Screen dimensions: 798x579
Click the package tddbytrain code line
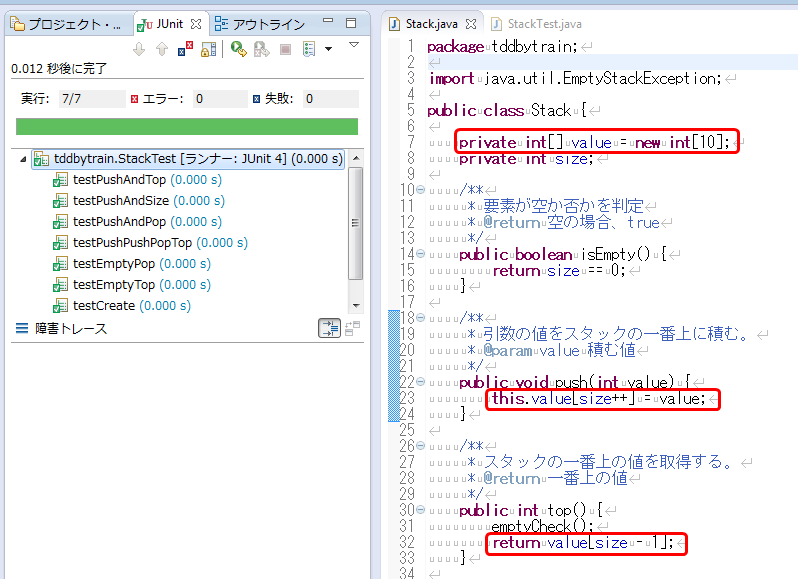pos(502,47)
